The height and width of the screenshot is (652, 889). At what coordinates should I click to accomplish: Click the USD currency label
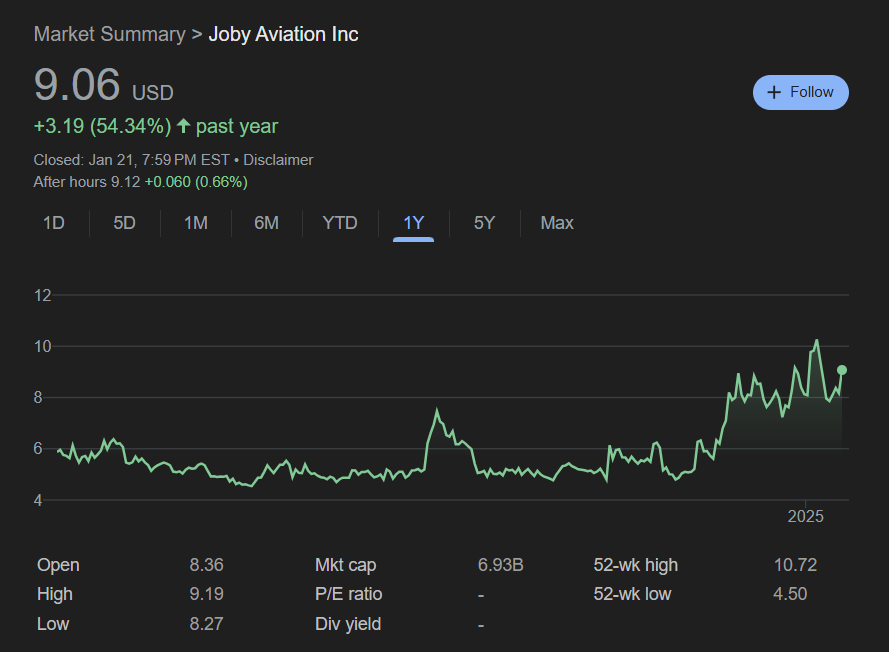coord(153,92)
